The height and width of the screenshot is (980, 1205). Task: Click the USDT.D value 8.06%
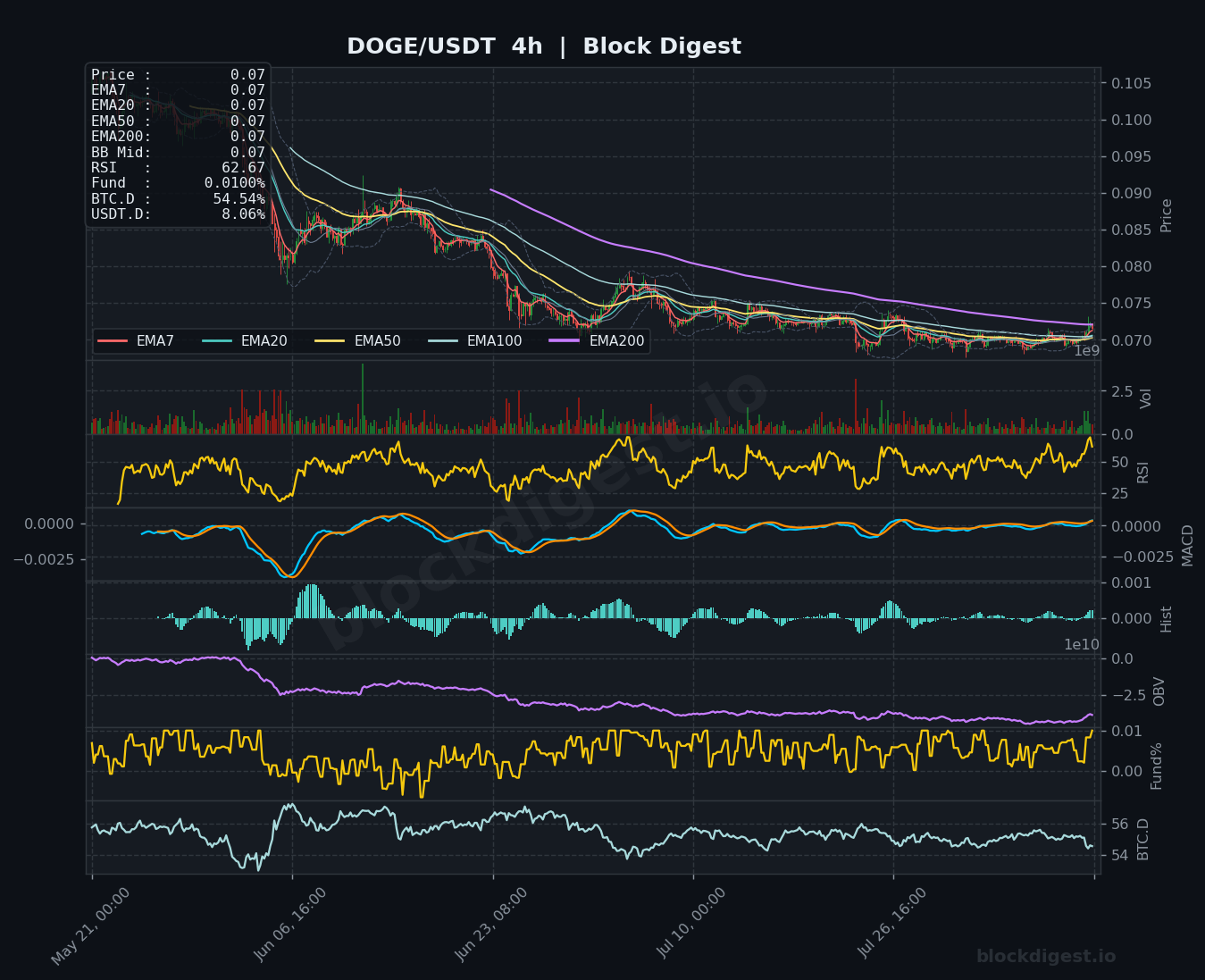tap(243, 214)
